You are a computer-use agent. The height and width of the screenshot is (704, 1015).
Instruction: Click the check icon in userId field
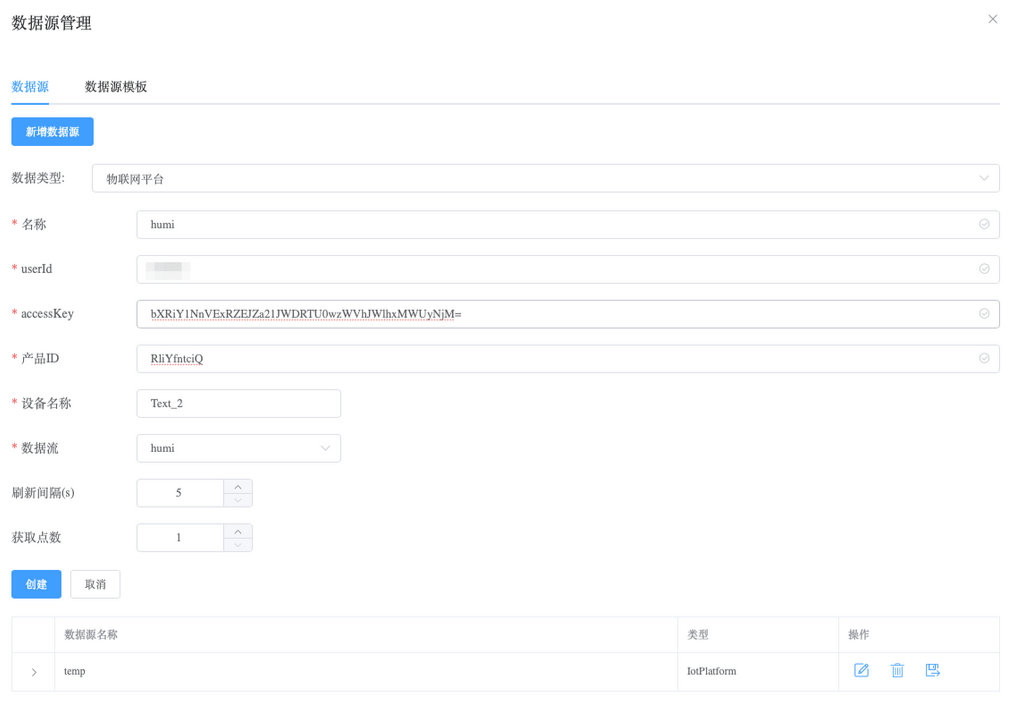[x=984, y=269]
